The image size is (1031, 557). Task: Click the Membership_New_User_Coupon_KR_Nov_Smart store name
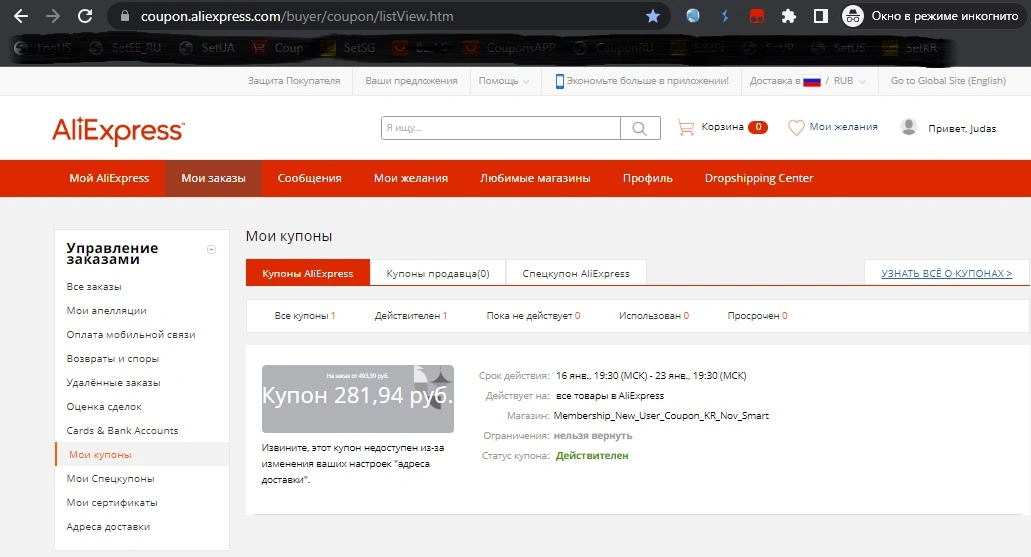[x=661, y=416]
